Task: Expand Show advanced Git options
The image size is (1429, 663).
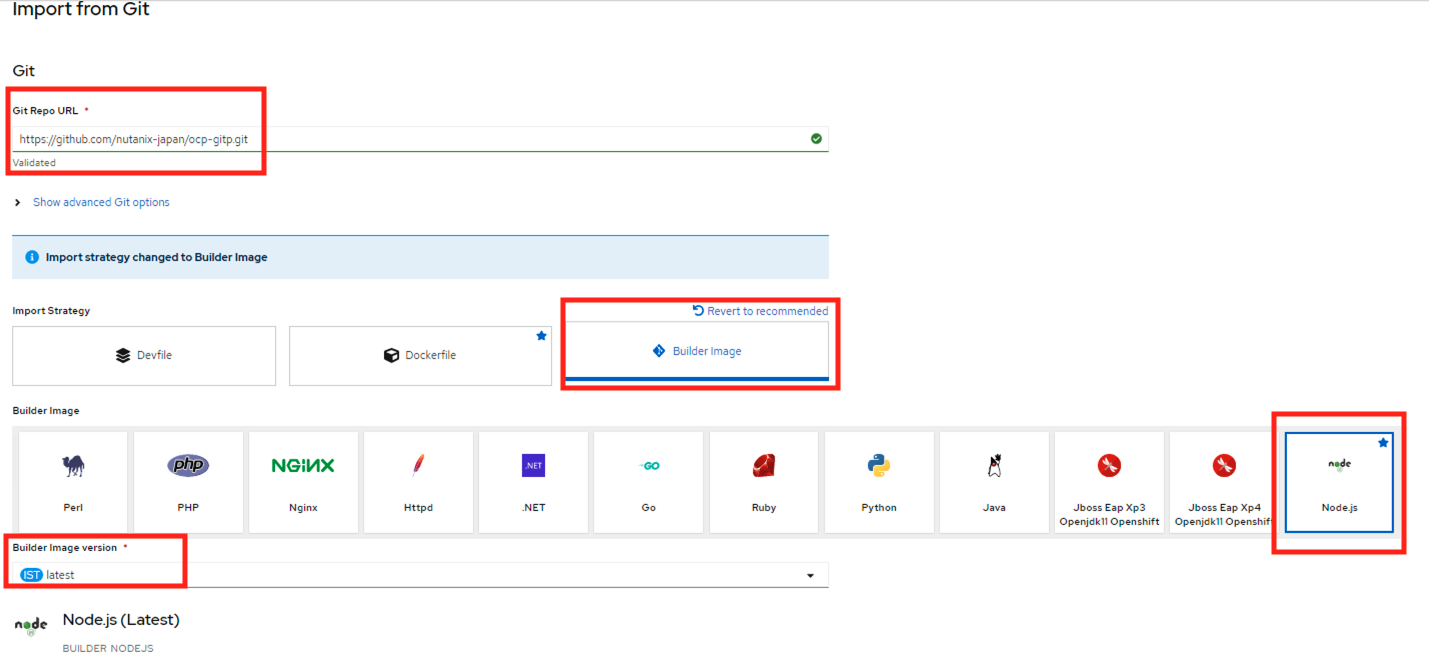Action: [x=100, y=202]
